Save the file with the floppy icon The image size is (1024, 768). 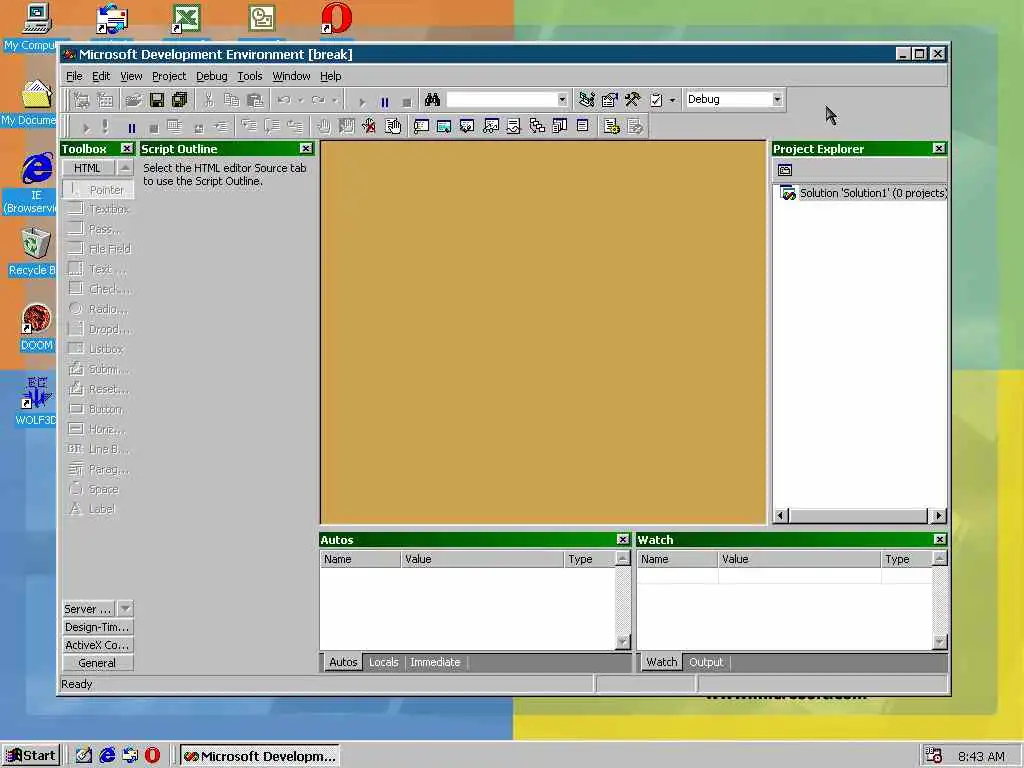[157, 100]
